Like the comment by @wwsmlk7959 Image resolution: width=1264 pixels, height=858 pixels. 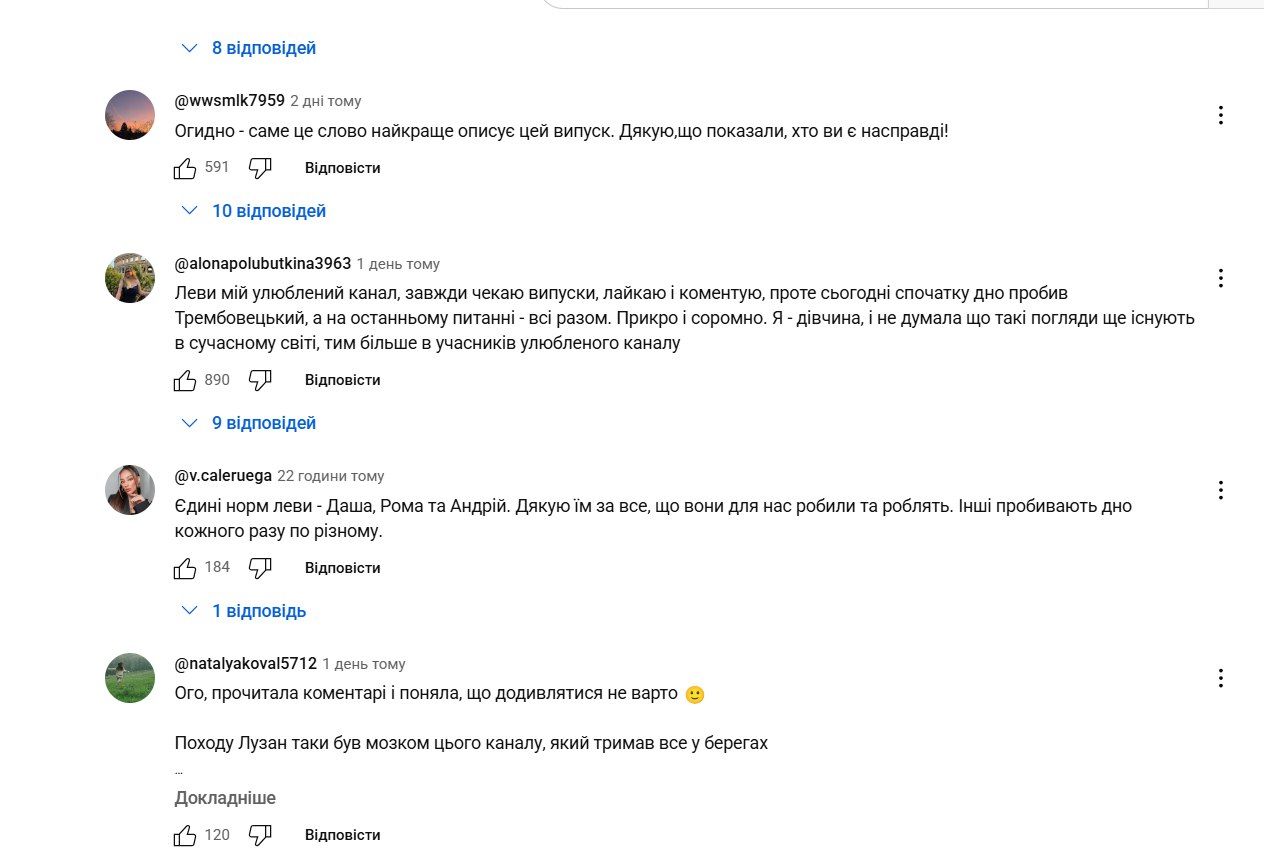(185, 168)
